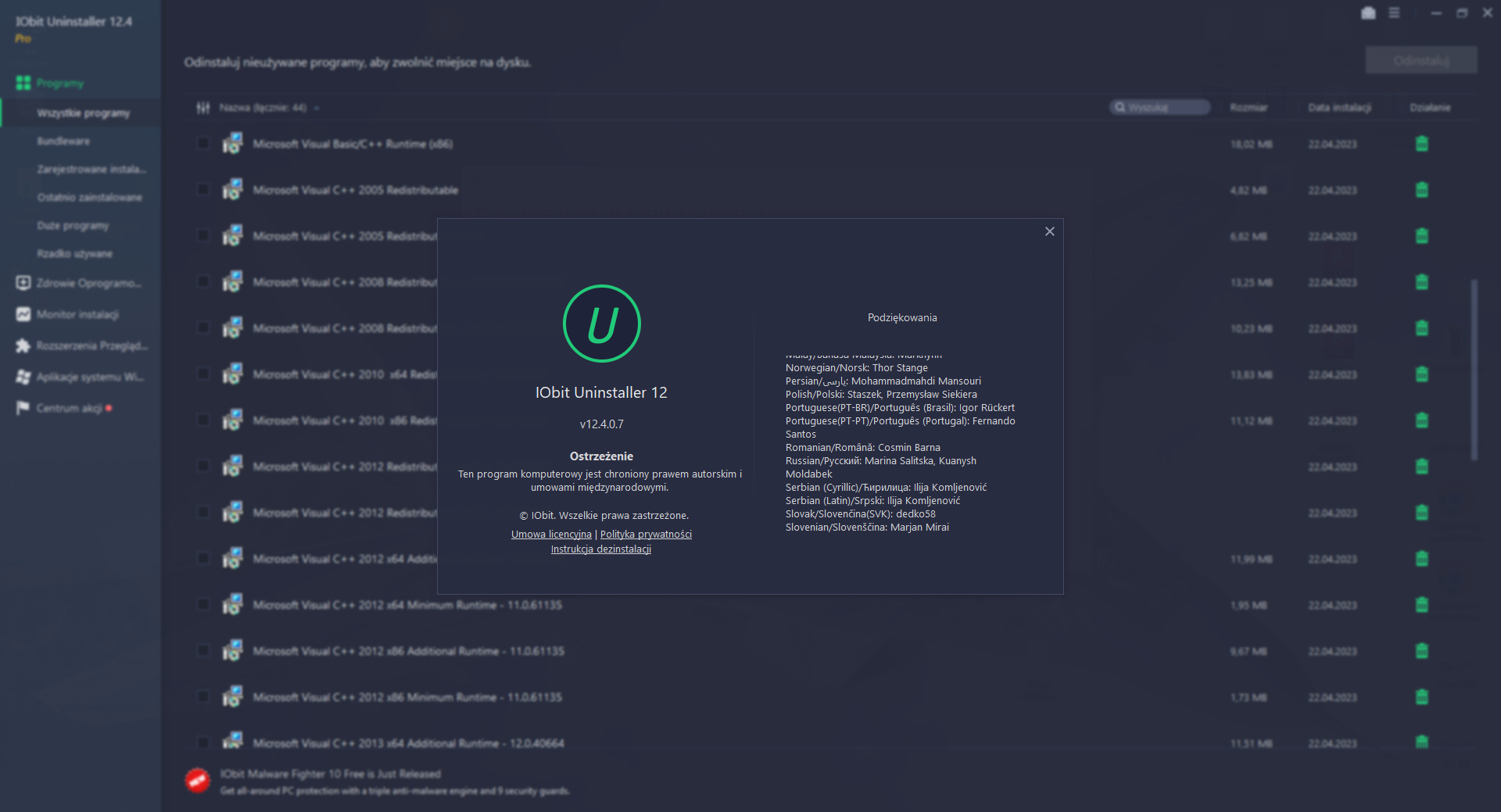Click the Aplikacje systemu Windows icon

pos(23,377)
